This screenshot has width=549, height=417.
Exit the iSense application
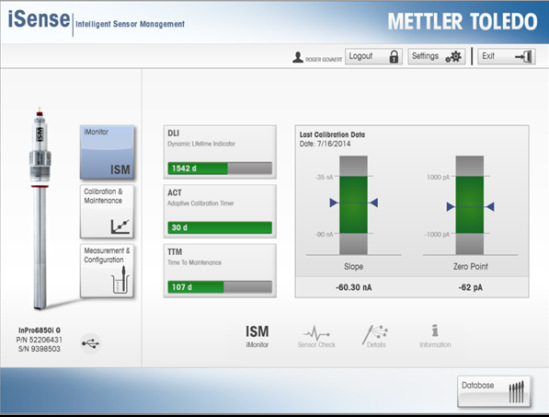click(507, 56)
